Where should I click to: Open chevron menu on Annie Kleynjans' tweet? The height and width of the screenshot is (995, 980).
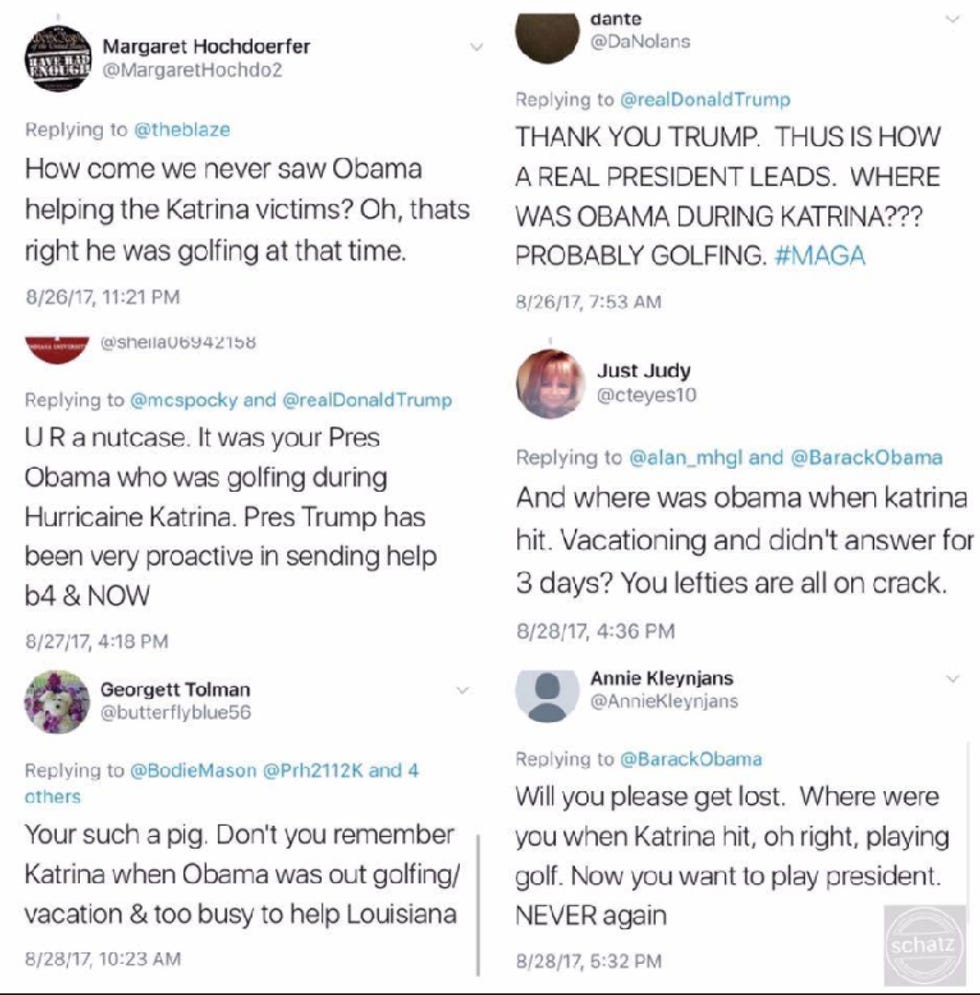953,678
